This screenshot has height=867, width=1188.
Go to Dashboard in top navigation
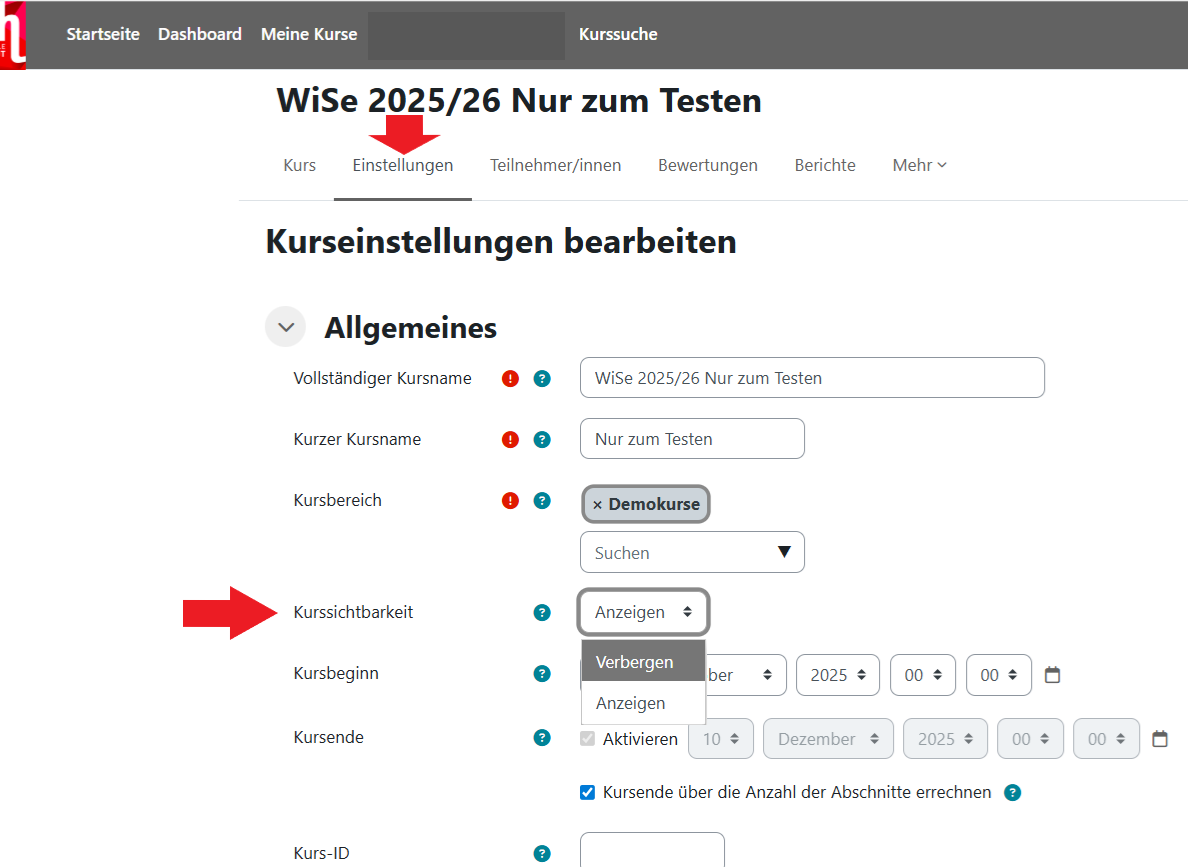coord(200,34)
